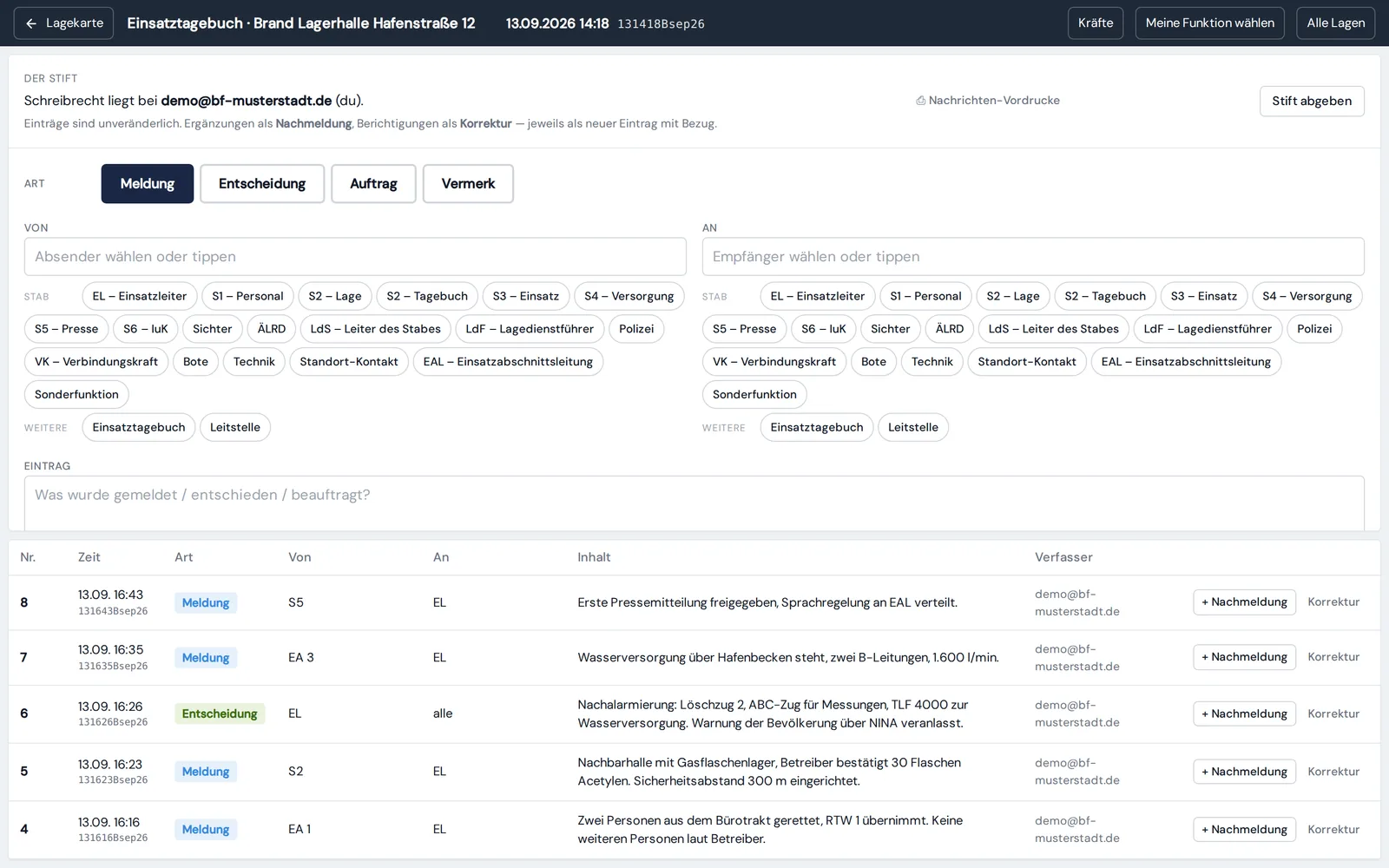This screenshot has height=868, width=1389.
Task: Pick Sonderfunktion as sender under VON
Action: (x=76, y=394)
